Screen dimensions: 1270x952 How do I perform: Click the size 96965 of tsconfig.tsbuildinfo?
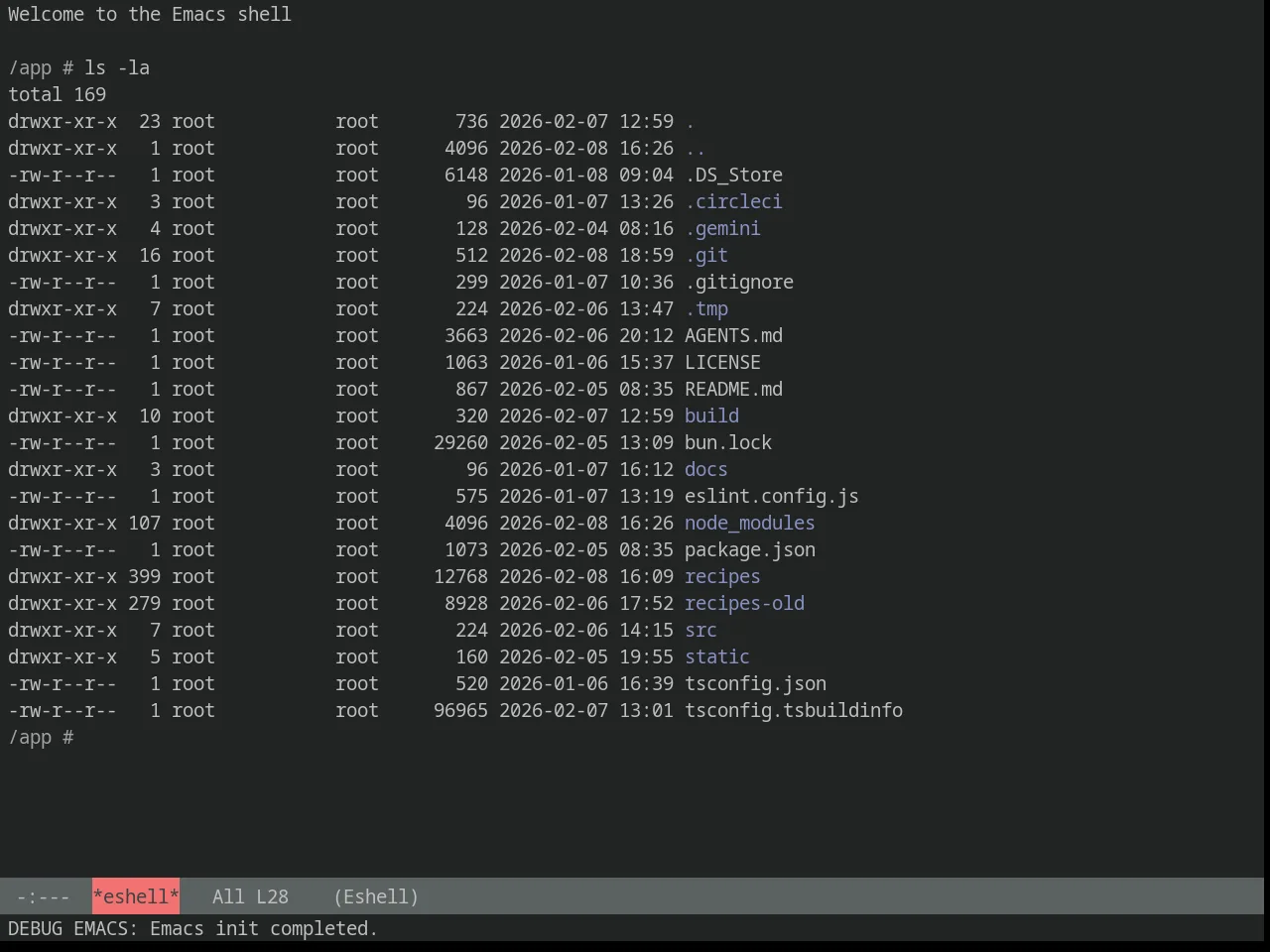[x=460, y=710]
